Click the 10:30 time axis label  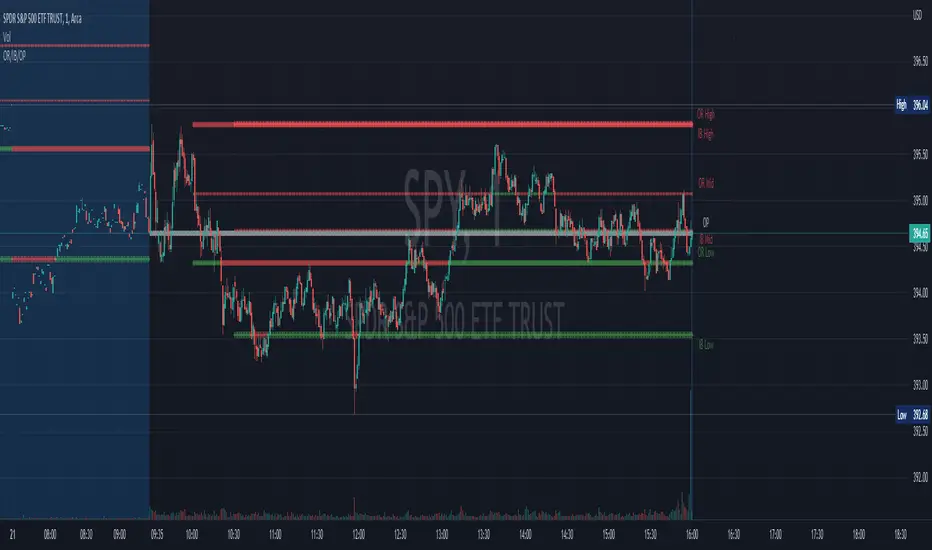[x=234, y=535]
